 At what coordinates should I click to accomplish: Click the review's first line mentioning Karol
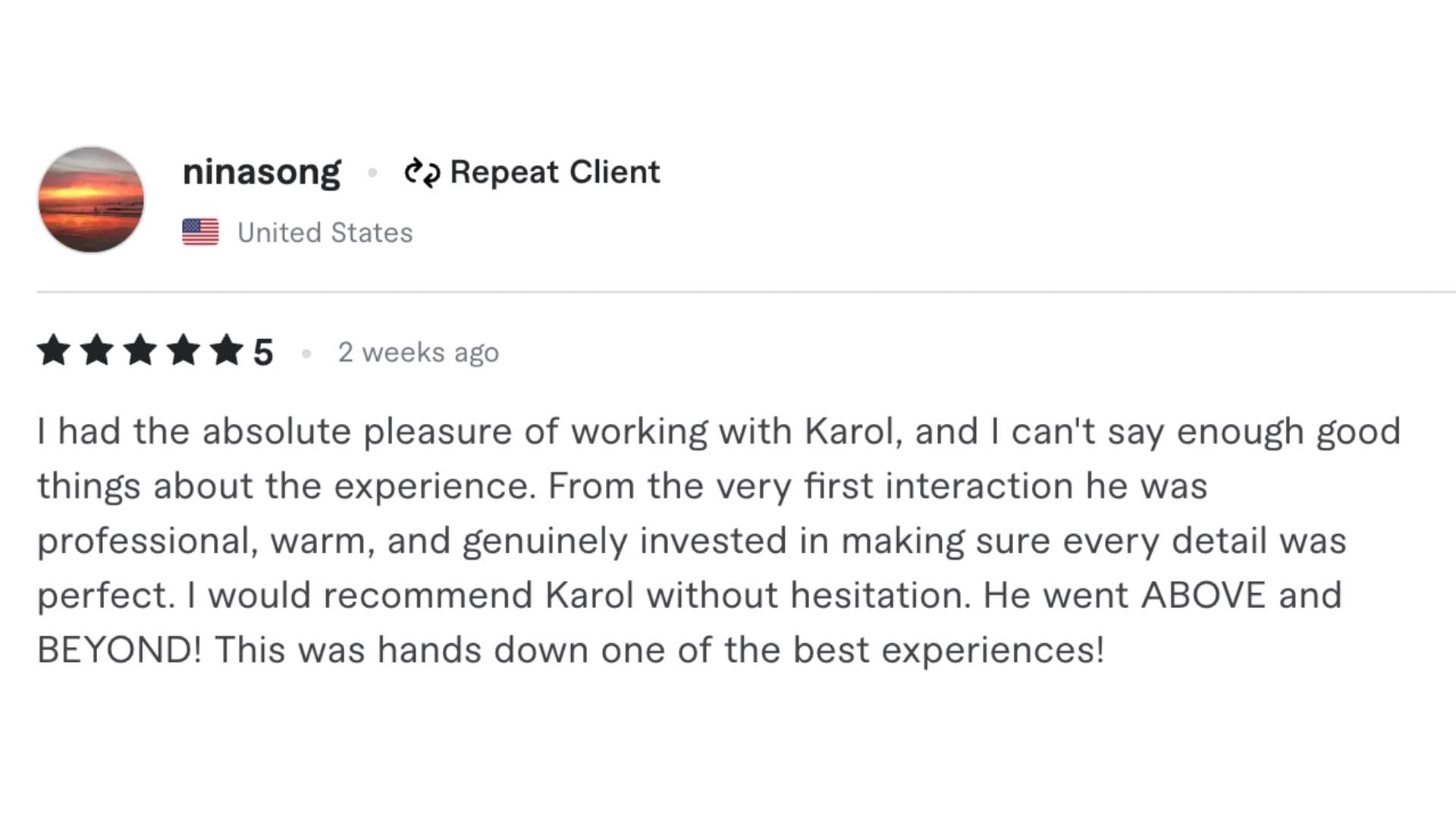718,431
